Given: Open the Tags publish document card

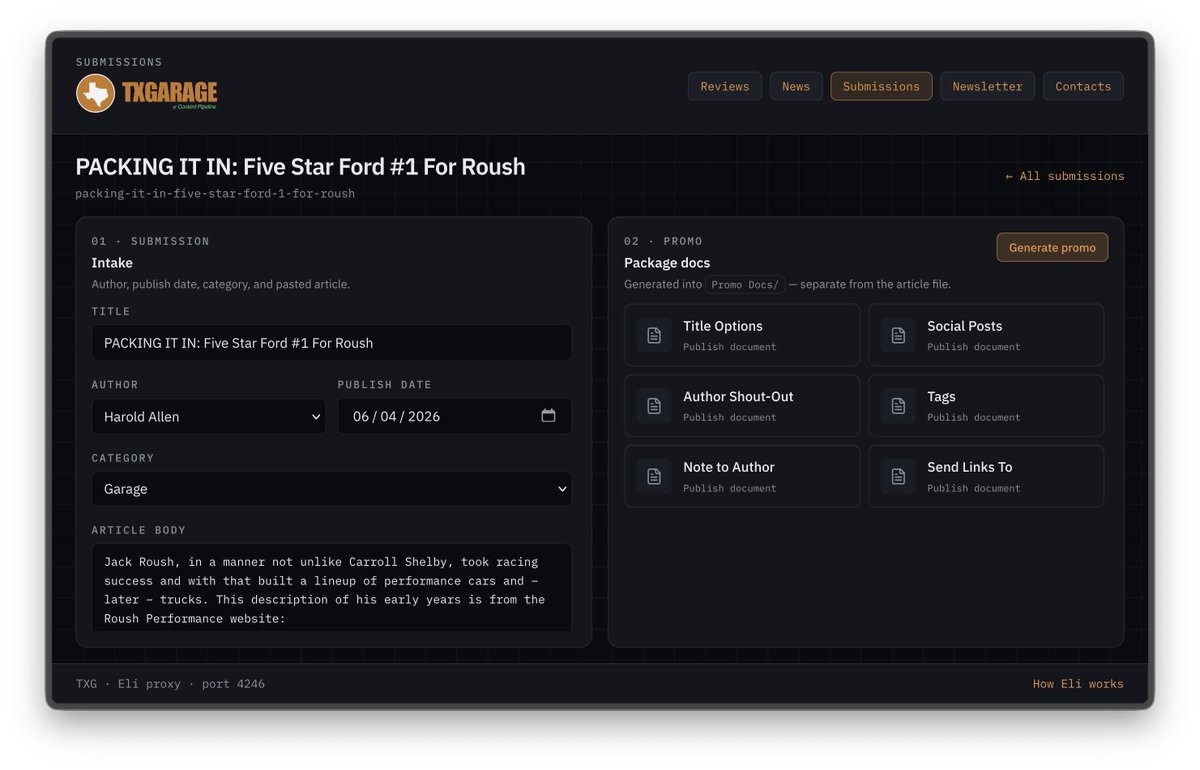Looking at the screenshot, I should click(986, 406).
